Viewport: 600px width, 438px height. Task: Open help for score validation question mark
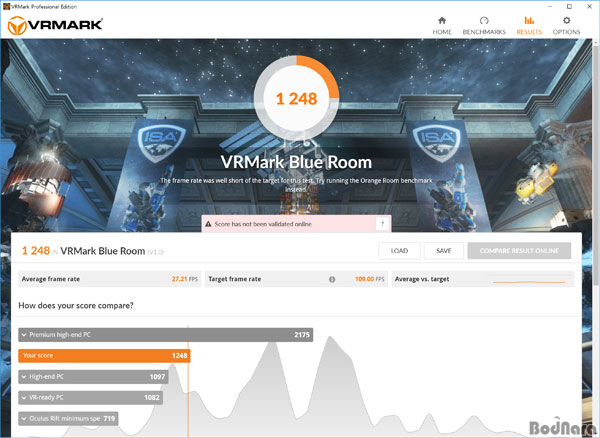point(382,224)
